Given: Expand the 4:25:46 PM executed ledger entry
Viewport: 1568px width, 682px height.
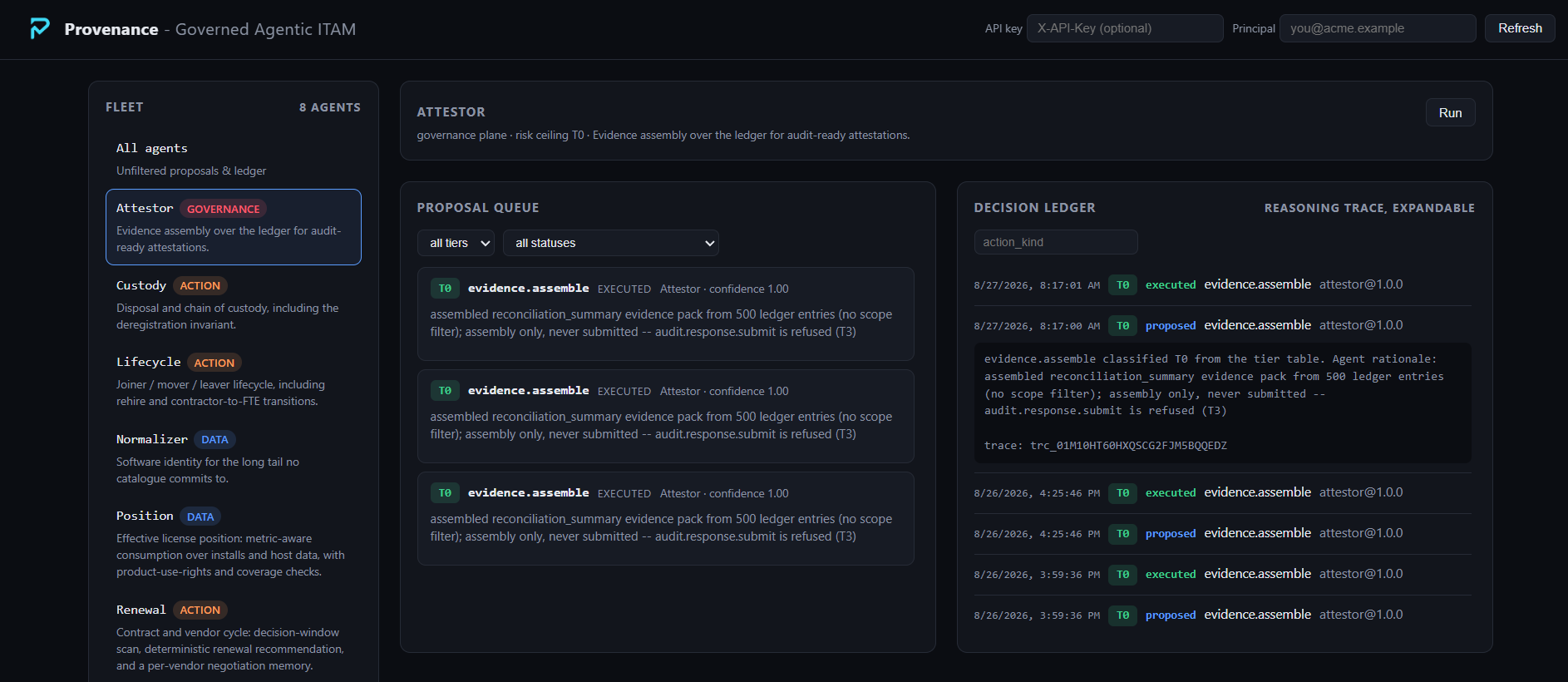Looking at the screenshot, I should pyautogui.click(x=1222, y=492).
